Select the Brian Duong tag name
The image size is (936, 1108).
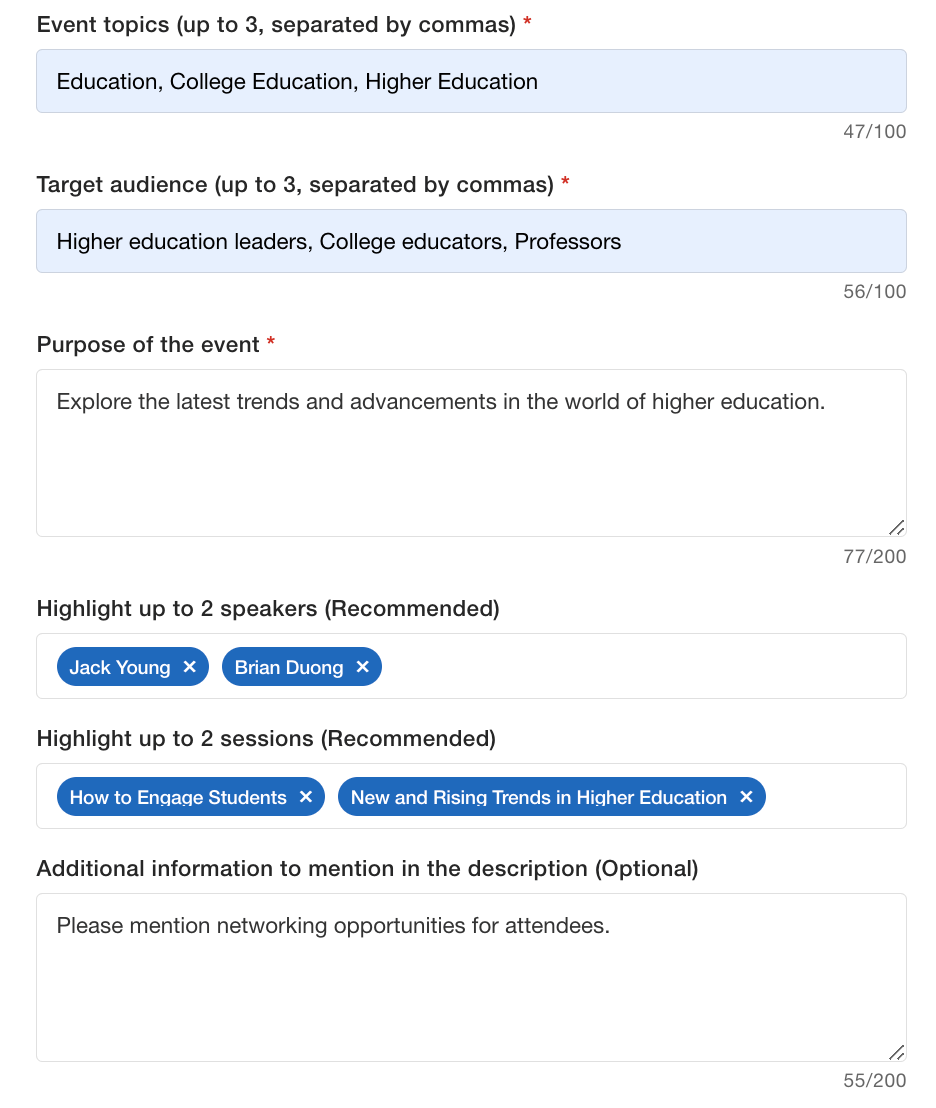coord(289,667)
